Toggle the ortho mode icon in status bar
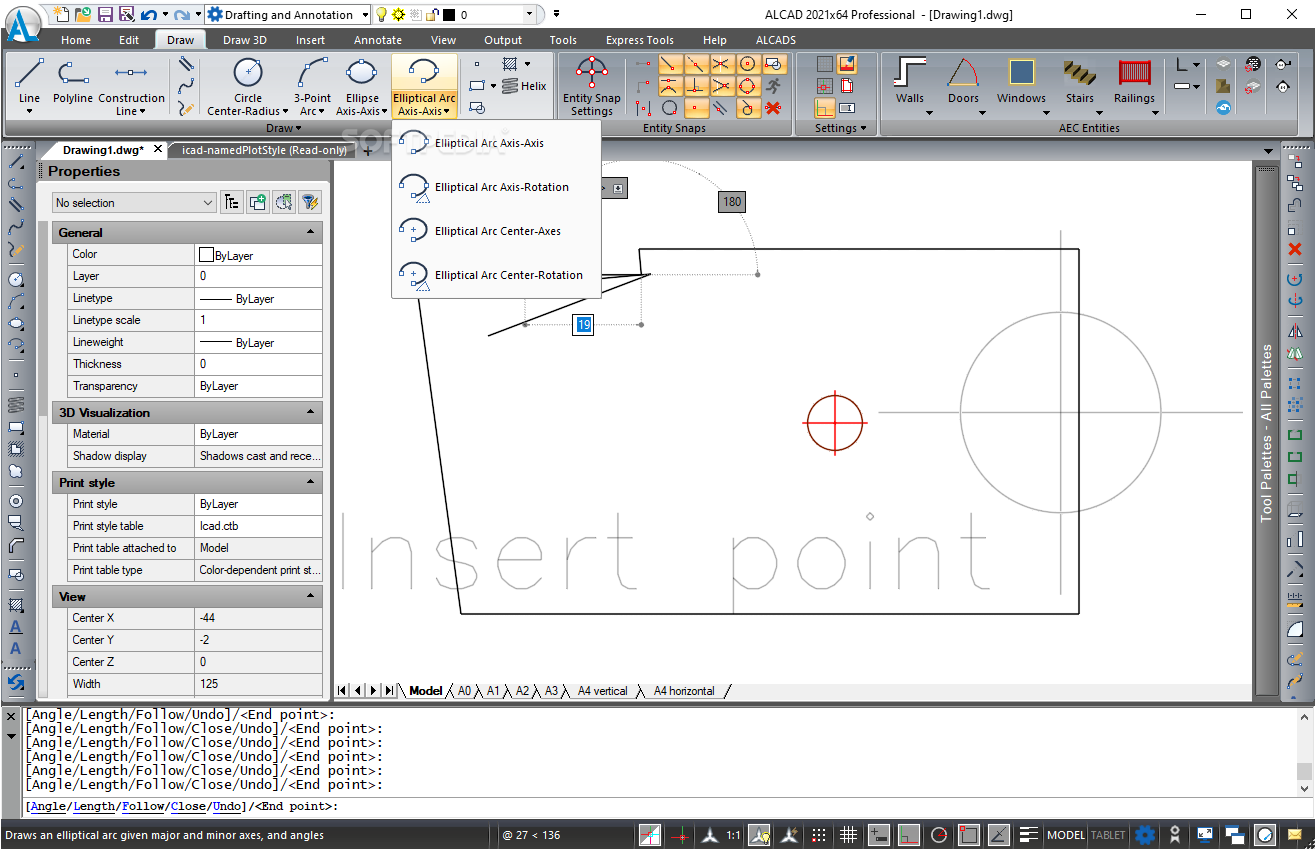The width and height of the screenshot is (1316, 850). point(909,835)
